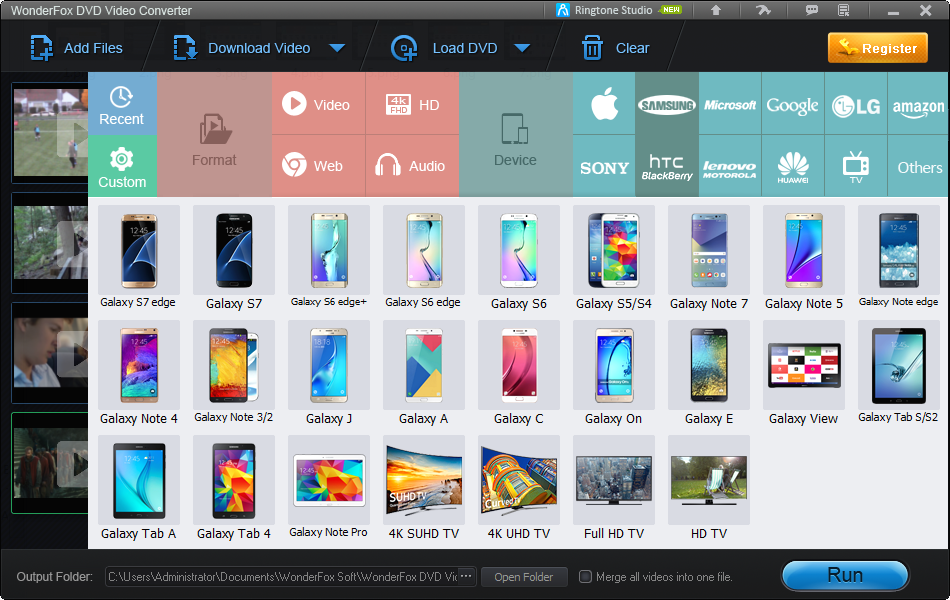Select the Google device brand
This screenshot has height=600, width=950.
tap(792, 104)
